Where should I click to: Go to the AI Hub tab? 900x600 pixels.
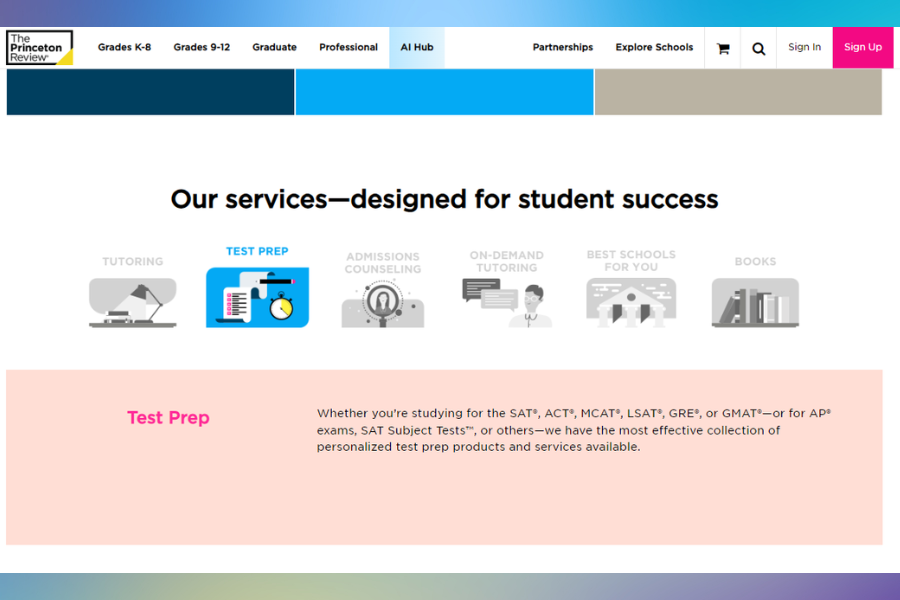pyautogui.click(x=417, y=47)
